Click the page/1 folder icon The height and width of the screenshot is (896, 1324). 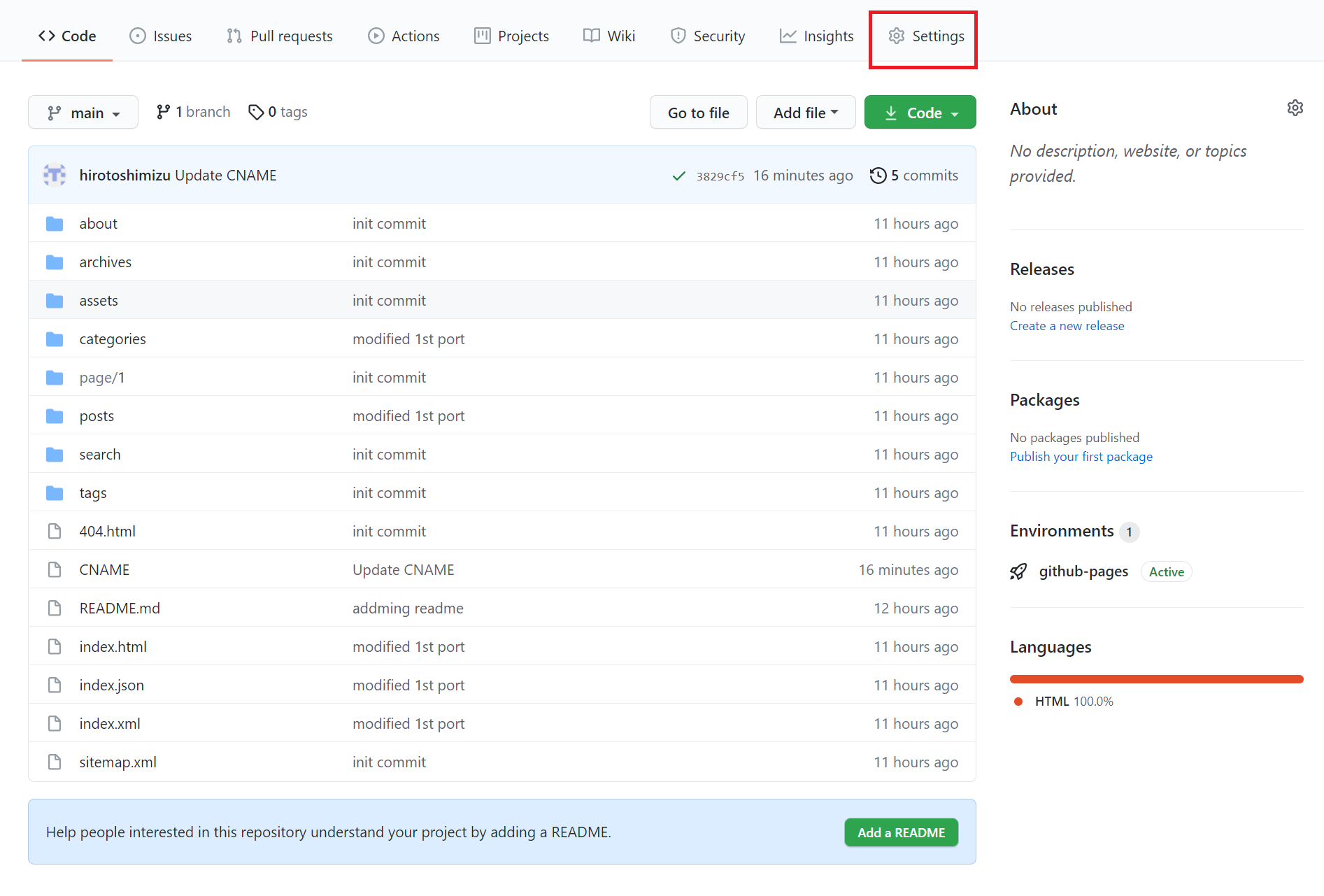pos(55,378)
